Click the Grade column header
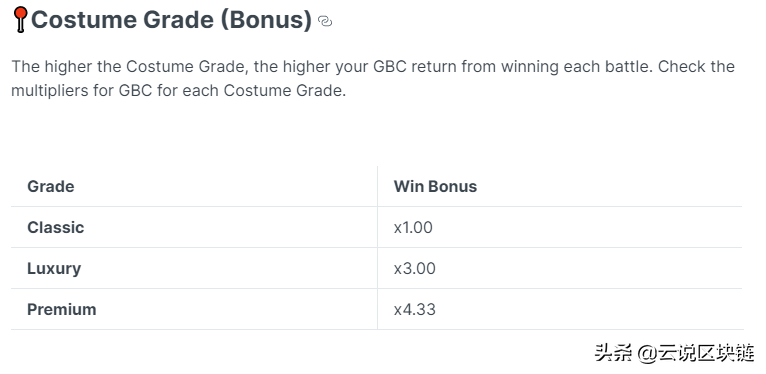This screenshot has height=374, width=766. point(51,187)
